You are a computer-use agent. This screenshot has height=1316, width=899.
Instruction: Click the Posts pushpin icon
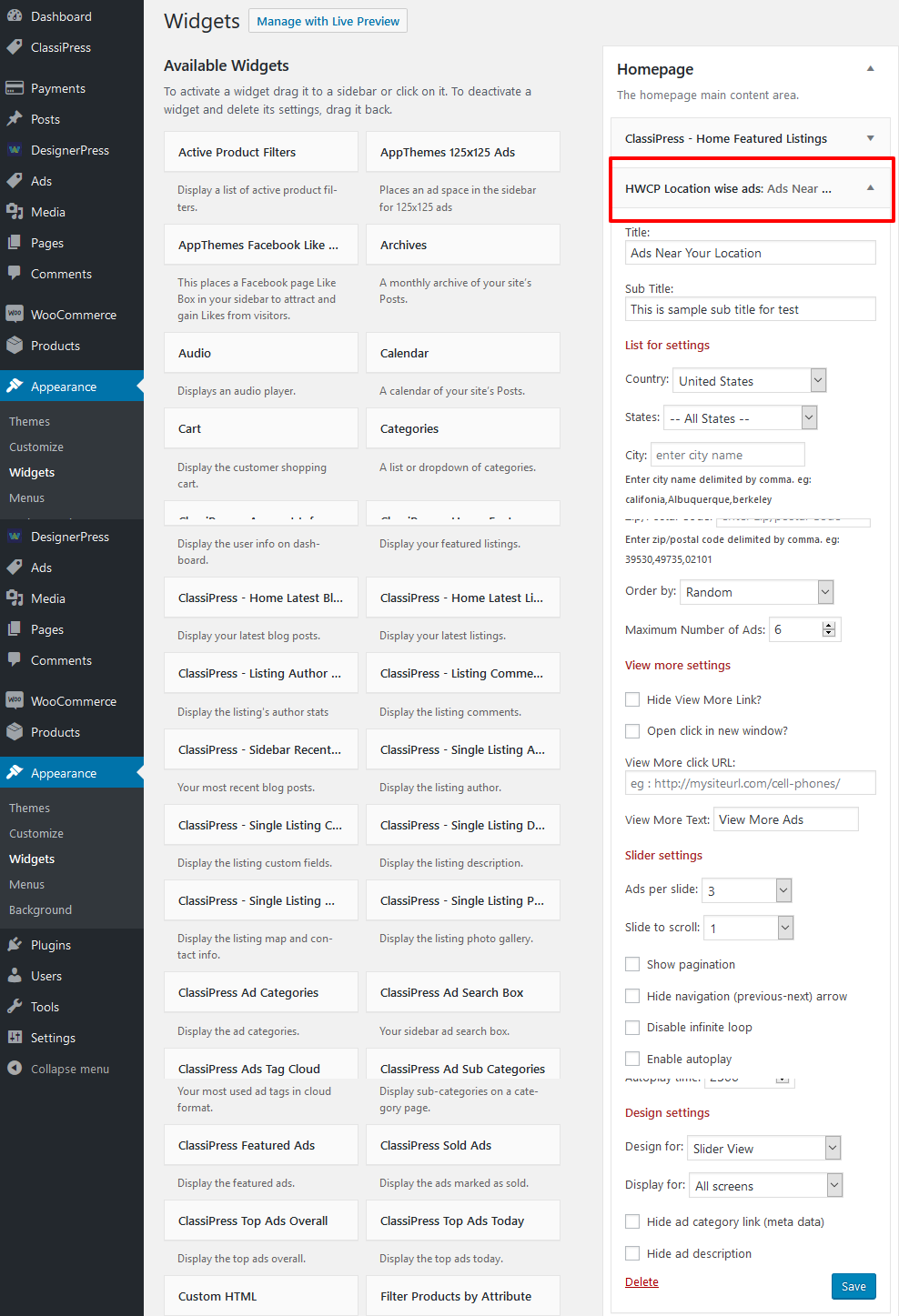click(x=15, y=119)
